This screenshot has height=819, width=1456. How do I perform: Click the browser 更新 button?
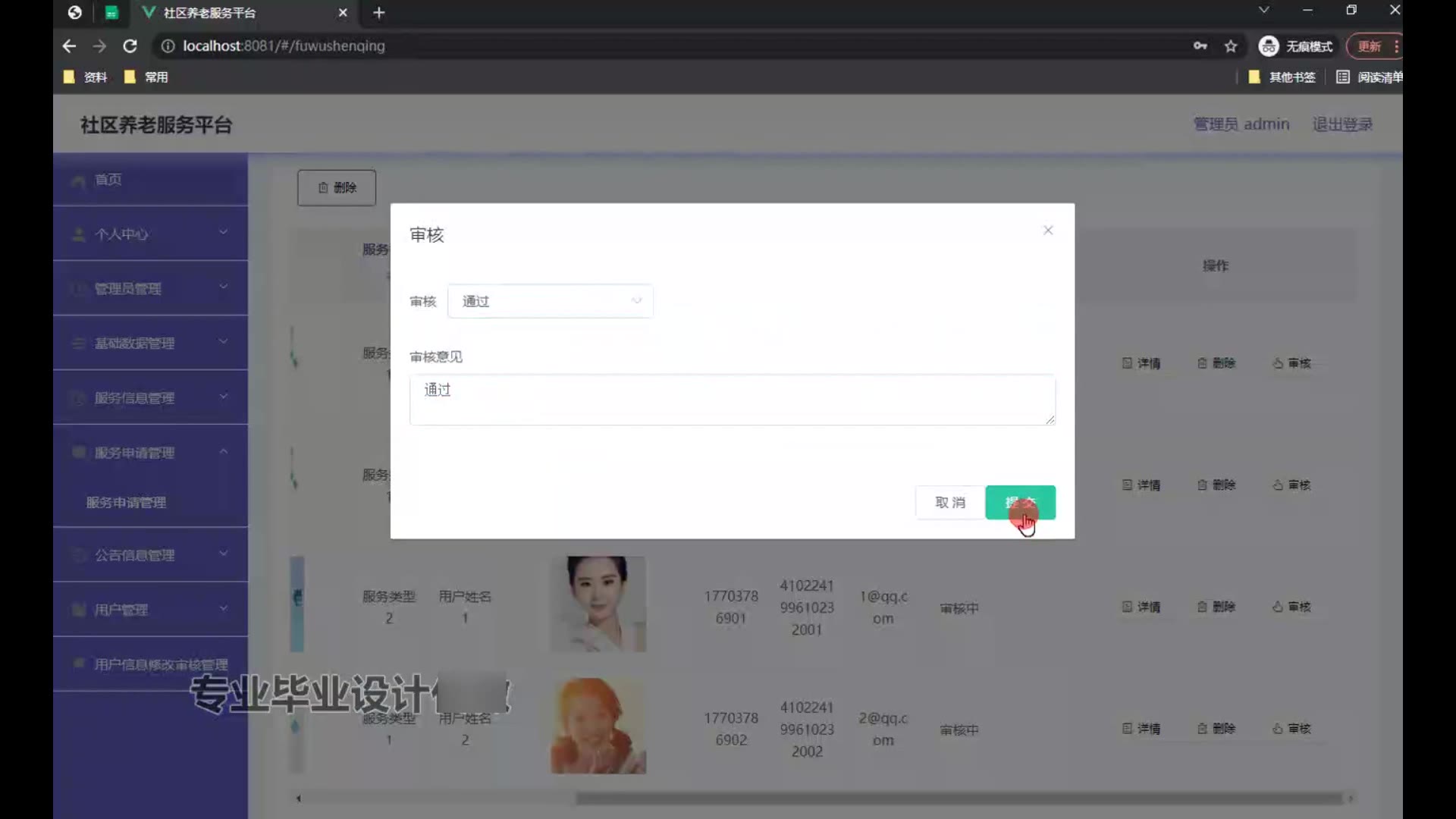pyautogui.click(x=1374, y=46)
